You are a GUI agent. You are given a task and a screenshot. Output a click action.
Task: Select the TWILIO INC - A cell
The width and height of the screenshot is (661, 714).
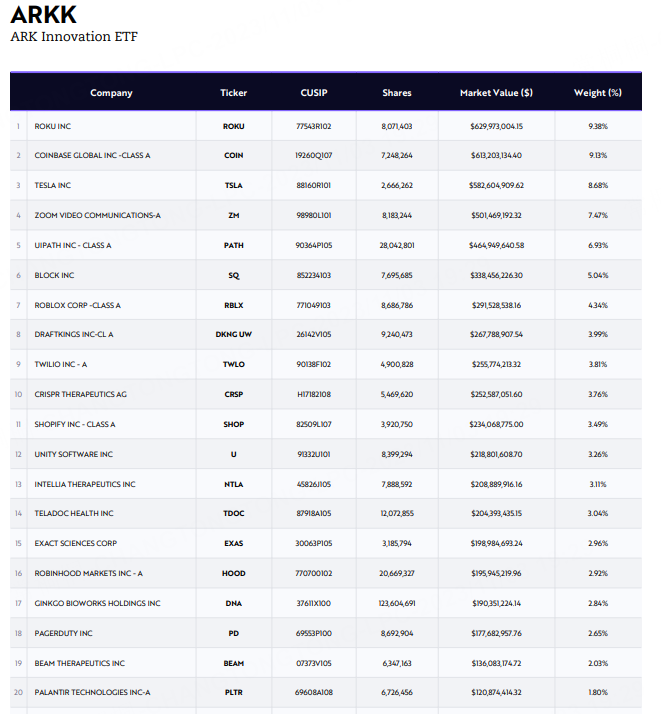point(112,364)
